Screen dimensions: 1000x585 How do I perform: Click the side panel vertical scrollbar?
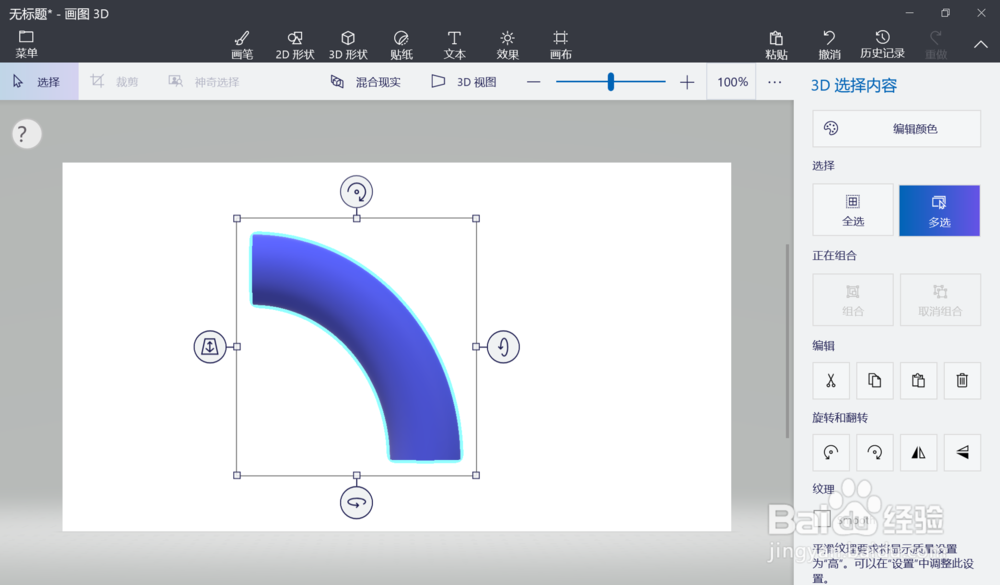pyautogui.click(x=788, y=341)
